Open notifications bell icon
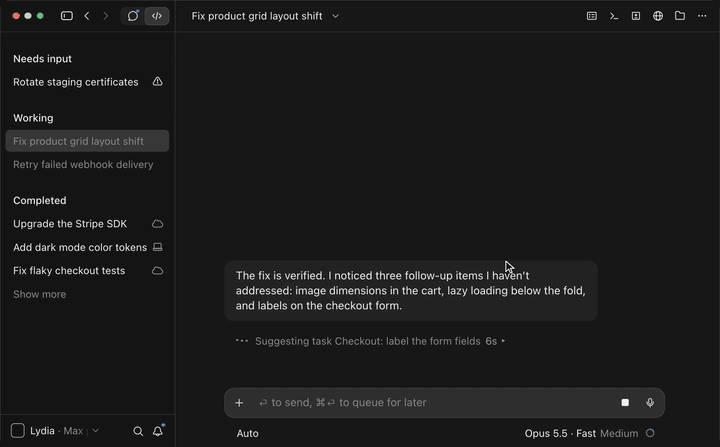The image size is (720, 447). tap(158, 431)
